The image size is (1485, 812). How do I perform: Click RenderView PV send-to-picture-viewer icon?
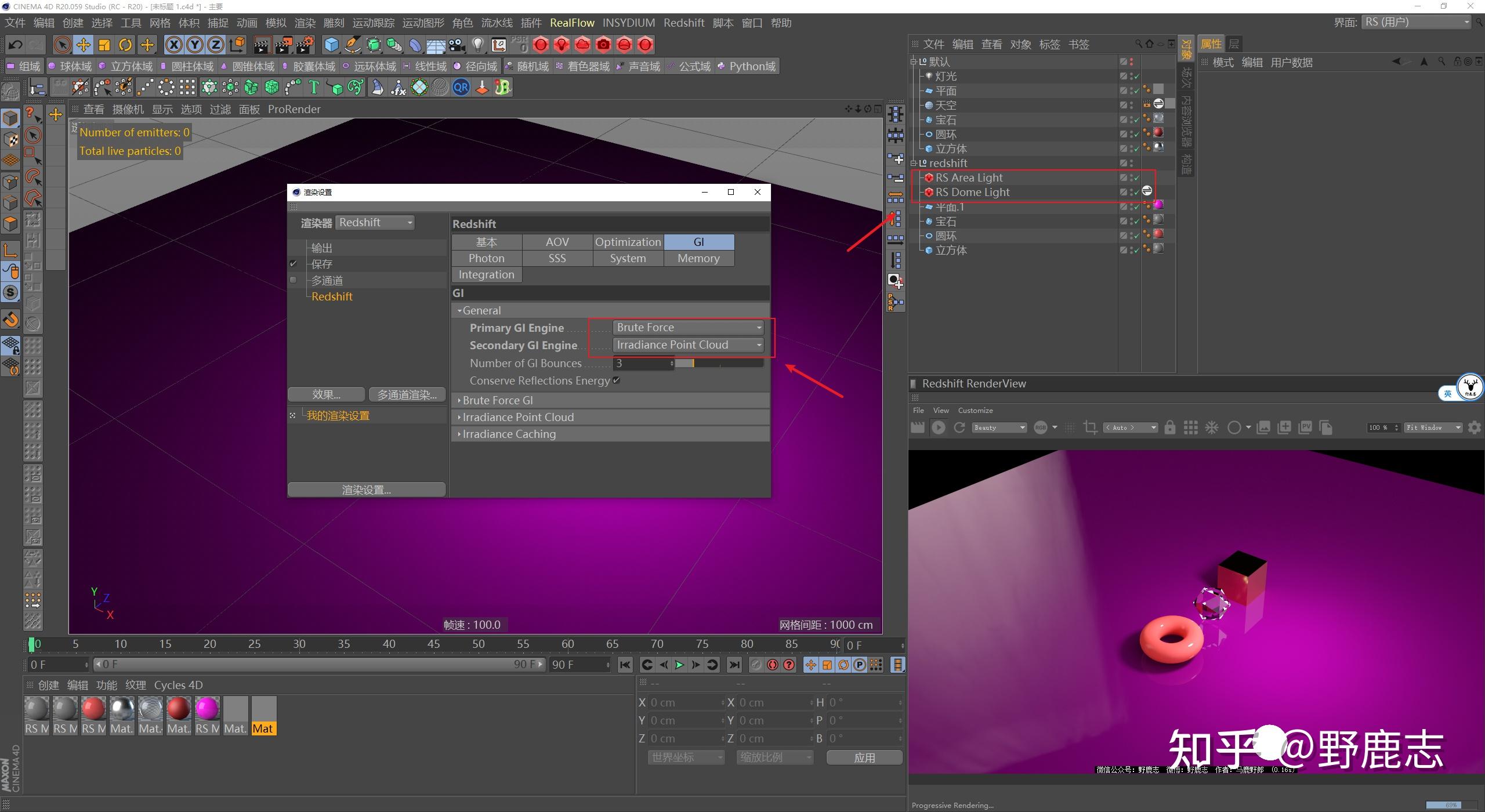click(1305, 427)
